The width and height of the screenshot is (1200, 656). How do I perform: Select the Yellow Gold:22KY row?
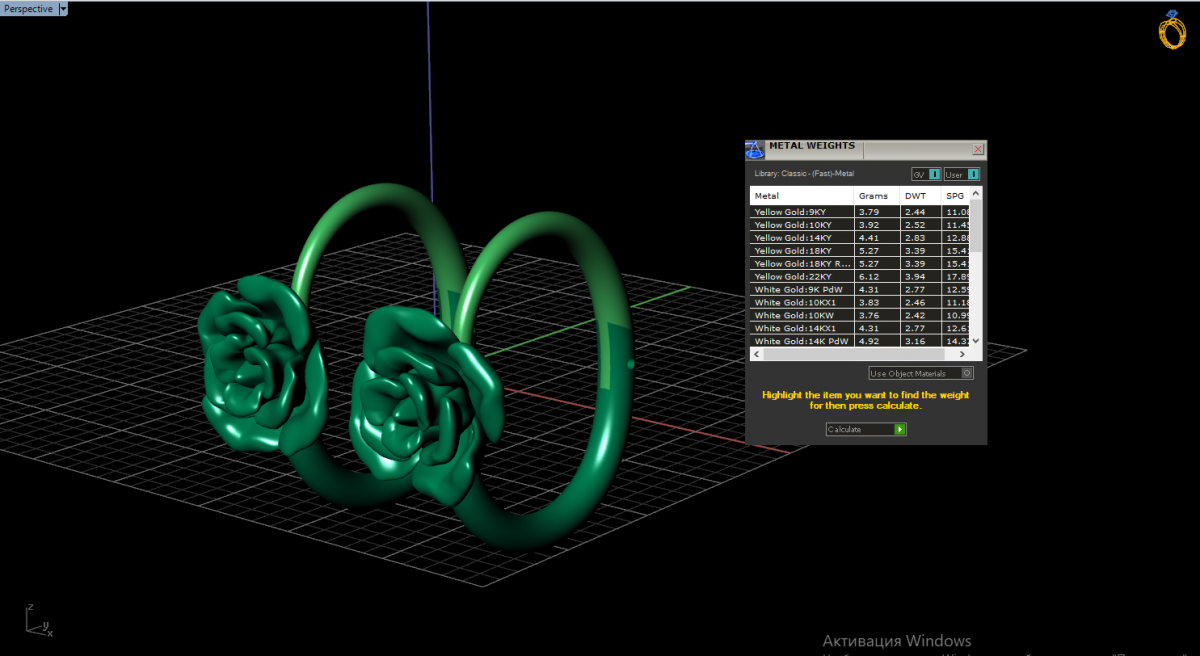click(x=801, y=277)
